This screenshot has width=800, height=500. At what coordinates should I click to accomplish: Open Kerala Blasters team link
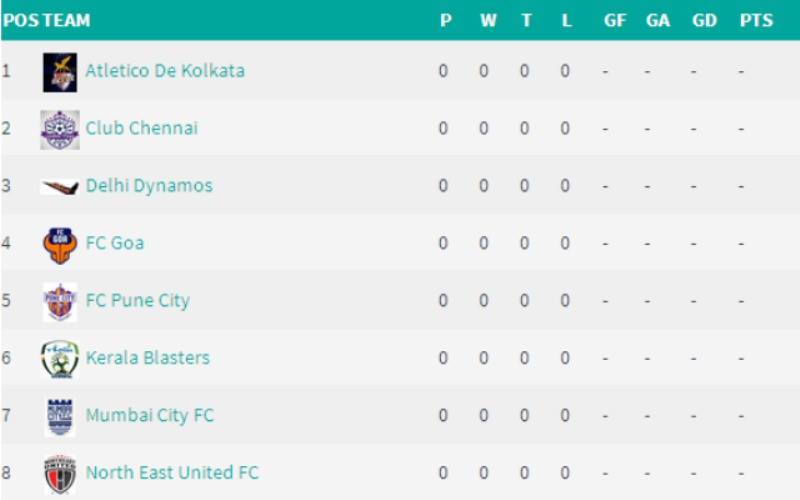(147, 358)
